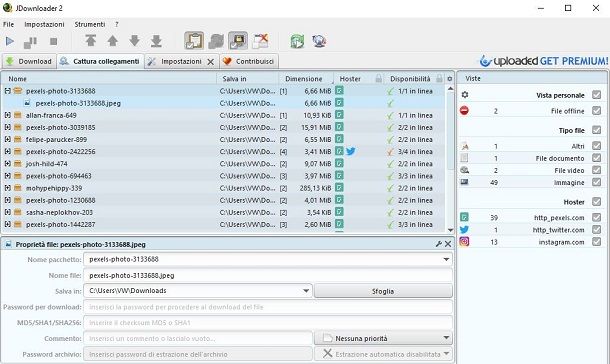Expand the allan-franca-649 package

(7, 115)
